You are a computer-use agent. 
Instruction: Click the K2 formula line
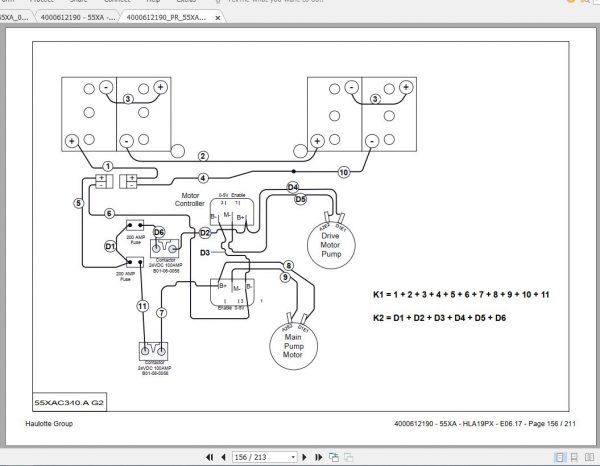(439, 318)
